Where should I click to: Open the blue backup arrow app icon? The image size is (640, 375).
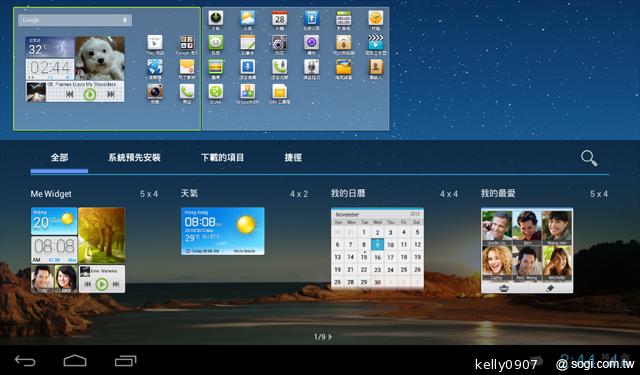(312, 18)
